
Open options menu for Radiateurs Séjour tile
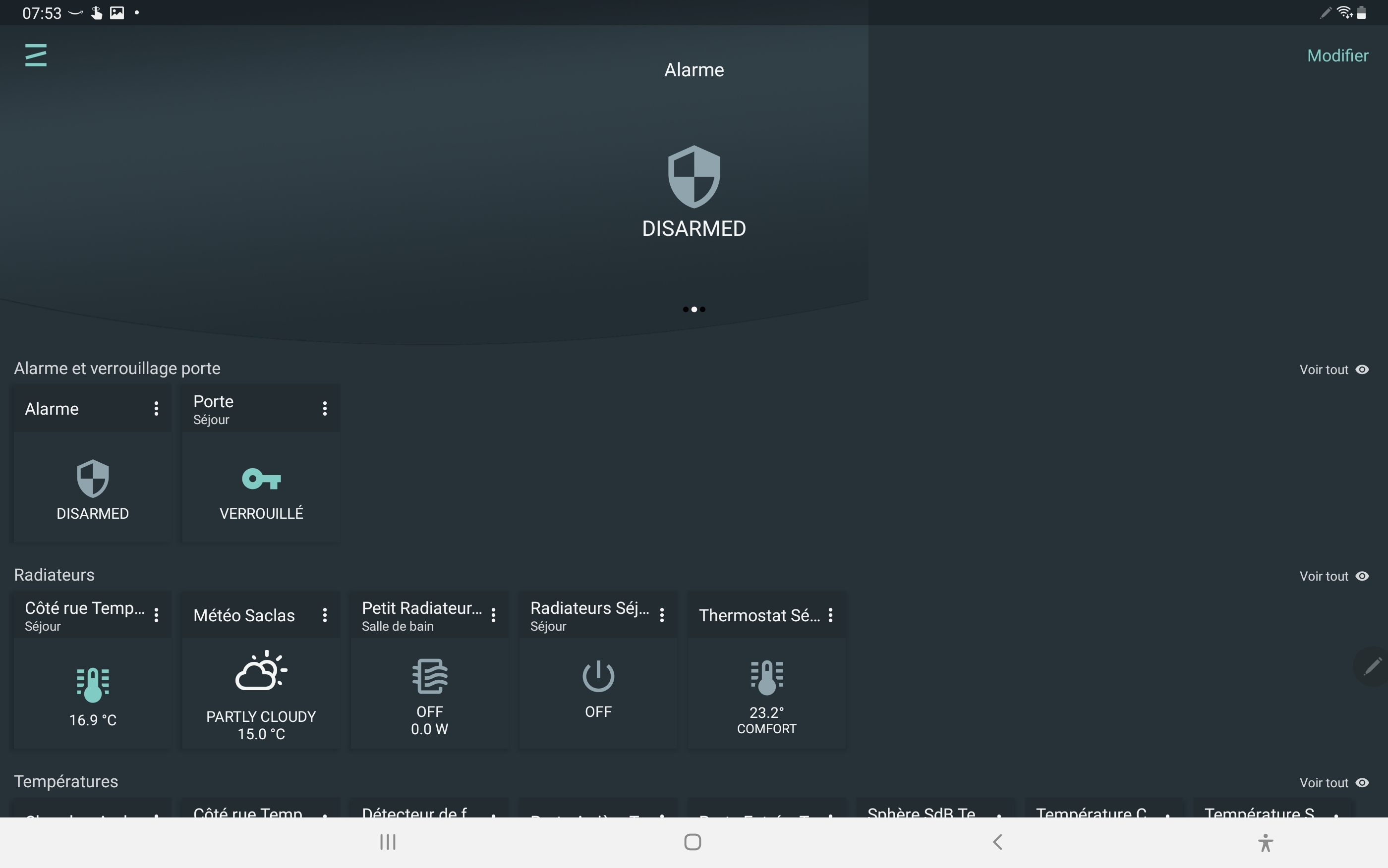(662, 615)
